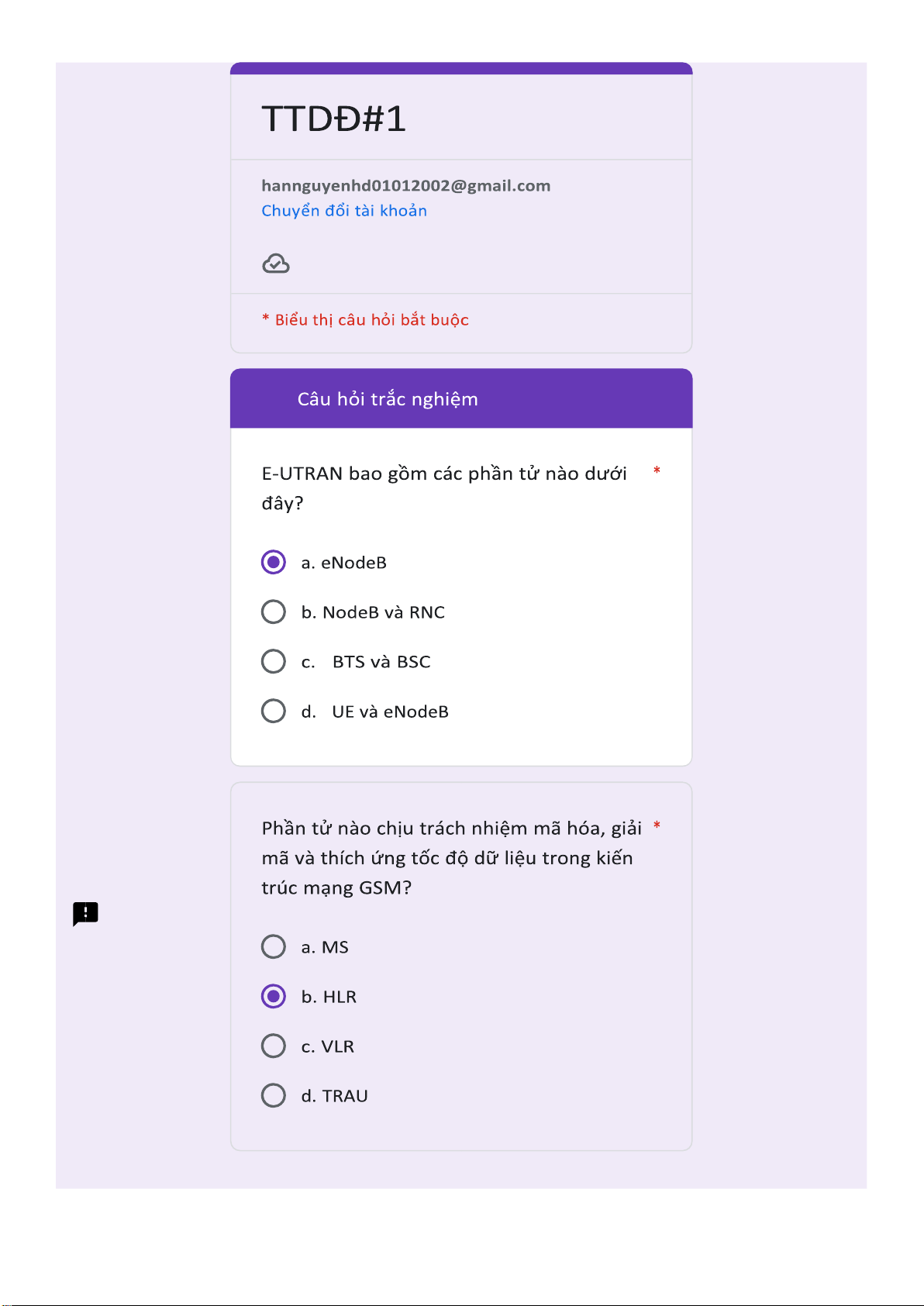Select the 'a. eNodeB' radio option
Viewport: 924px width, 1306px height.
pos(274,562)
